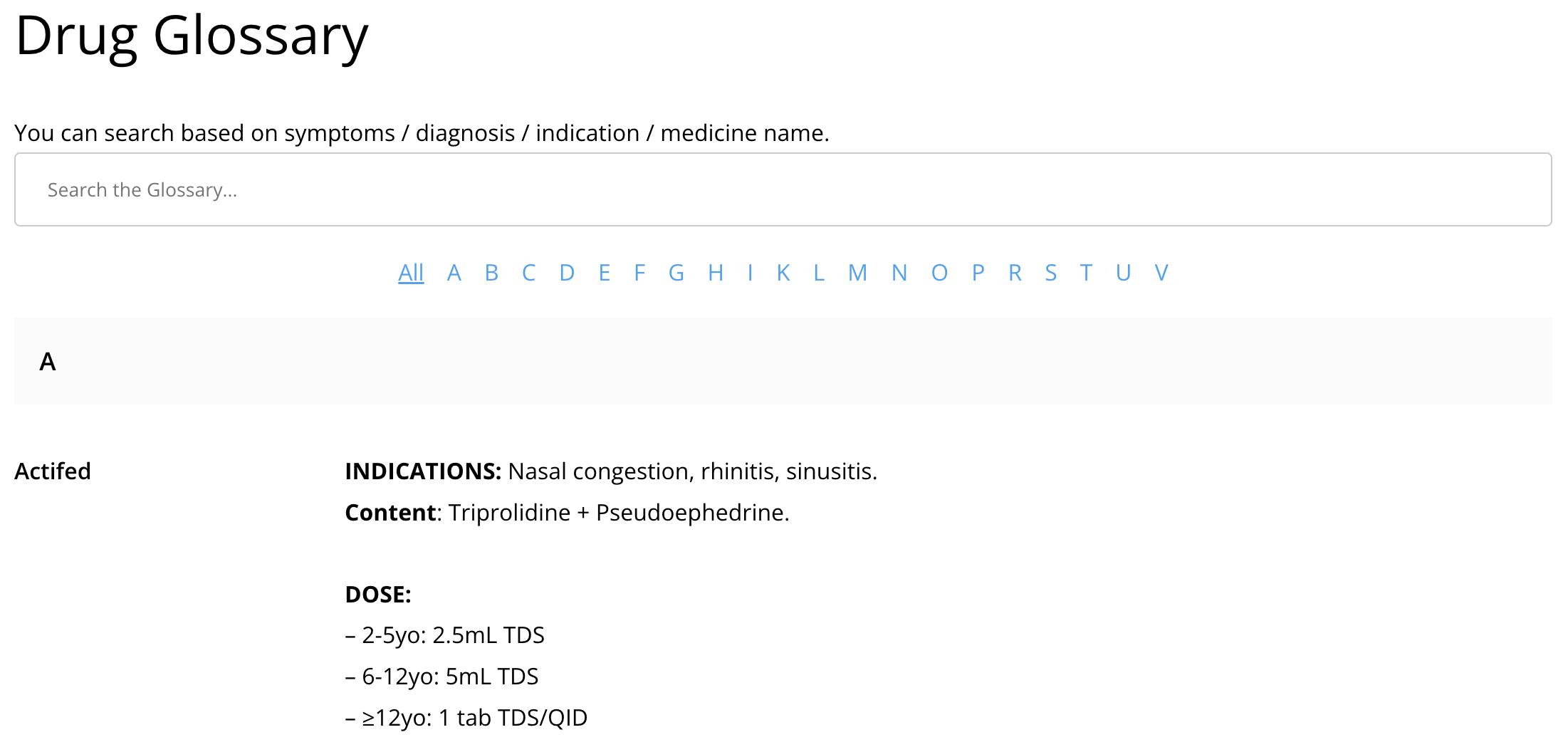Filter glossary by letter P
The image size is (1568, 752).
(x=978, y=272)
